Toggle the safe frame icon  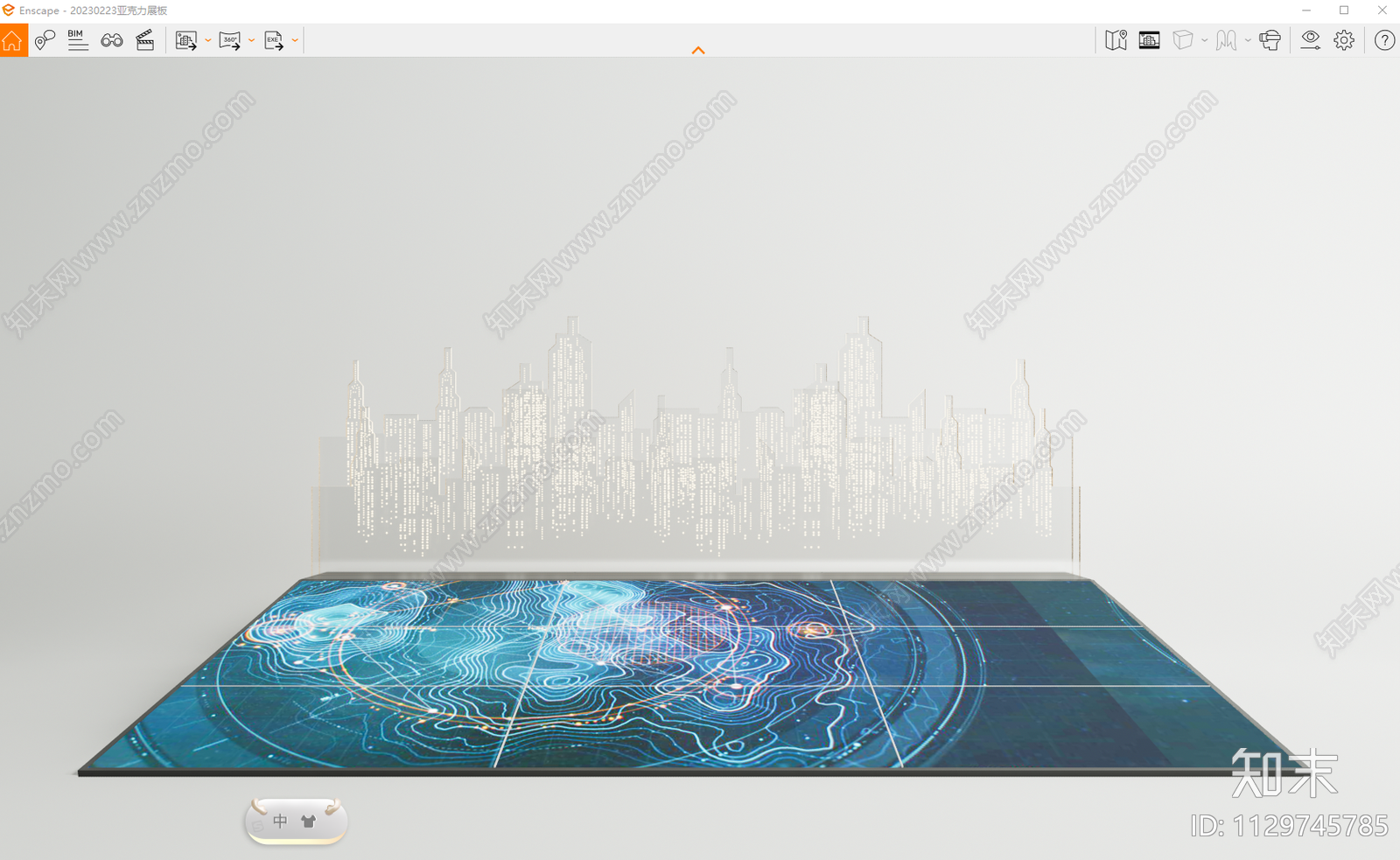pyautogui.click(x=1149, y=40)
